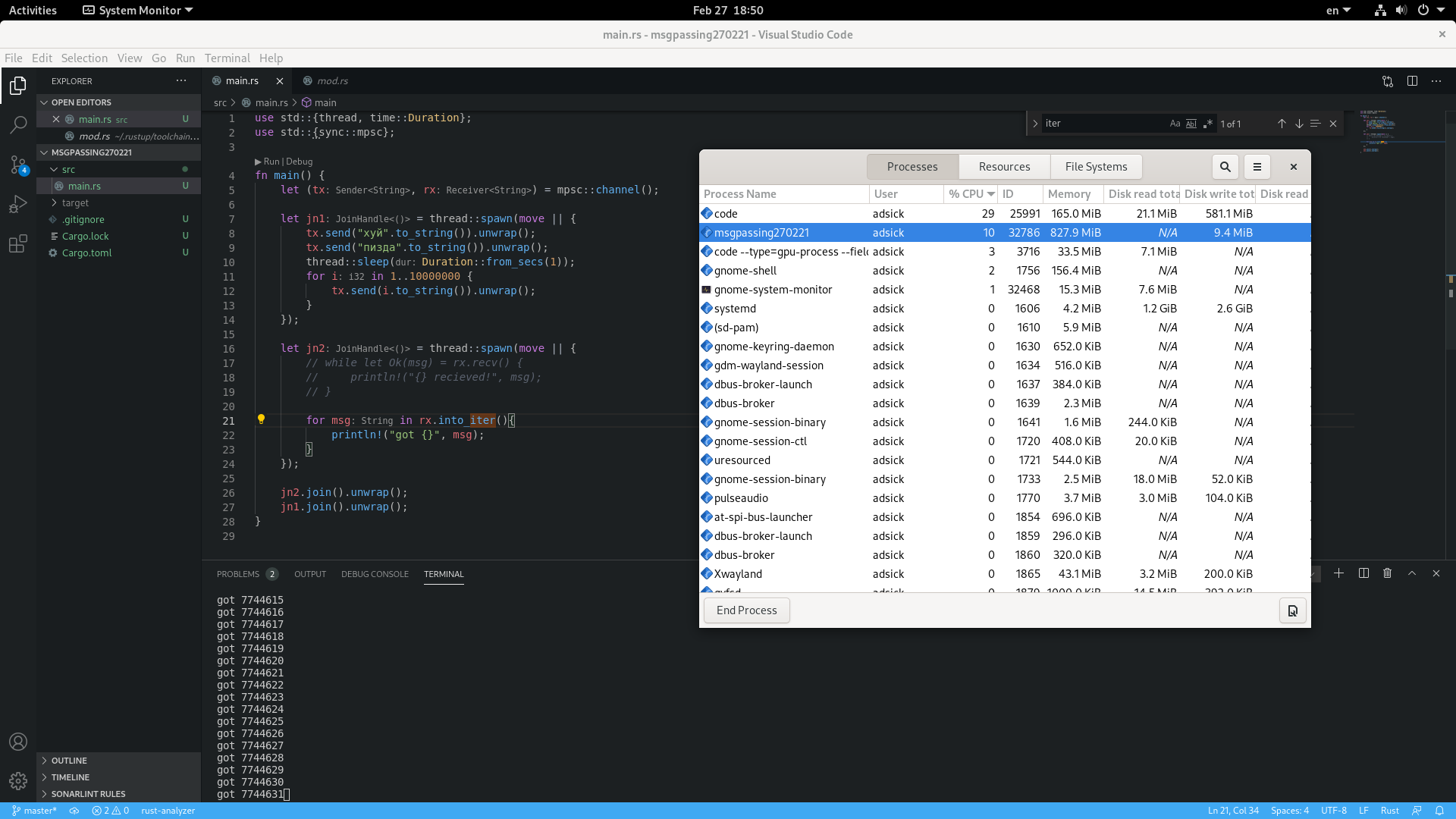Viewport: 1456px width, 819px height.
Task: Toggle Match Case in find widget
Action: click(1175, 124)
